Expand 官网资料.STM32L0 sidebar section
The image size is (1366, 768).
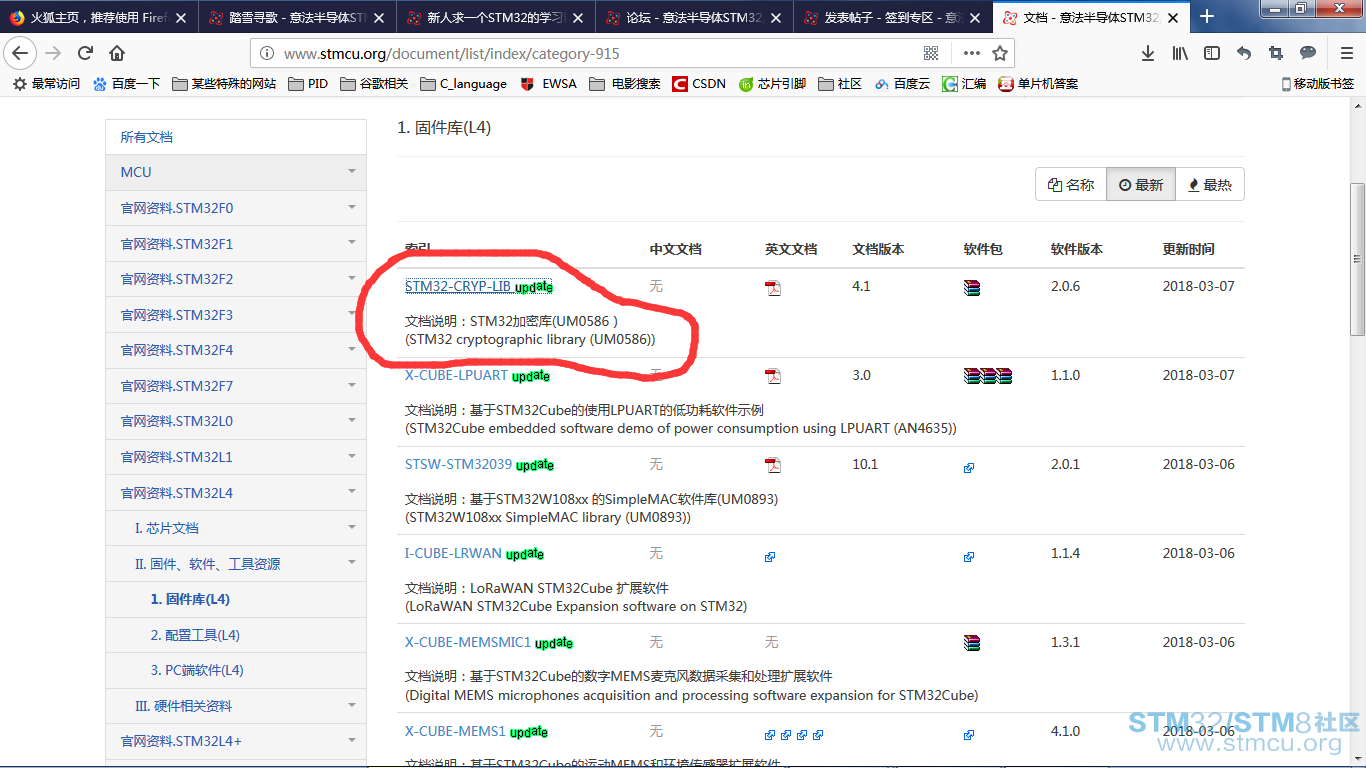[352, 421]
